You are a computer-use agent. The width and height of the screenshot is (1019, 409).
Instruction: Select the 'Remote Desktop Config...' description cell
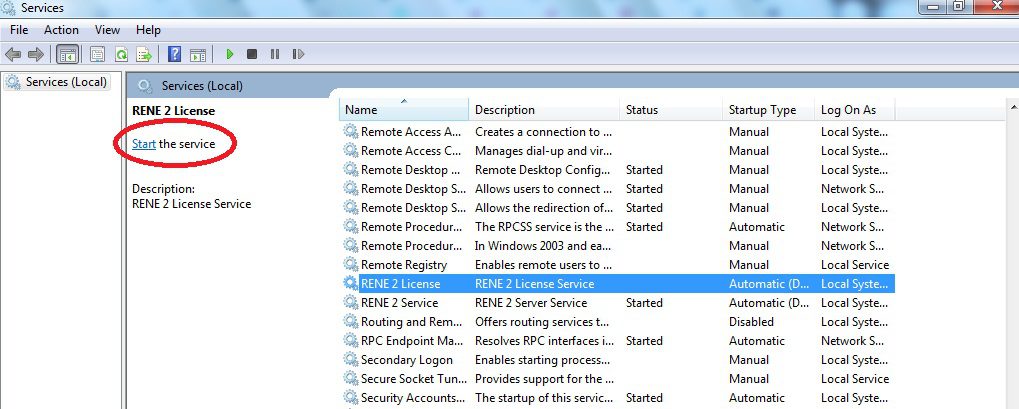coord(543,170)
